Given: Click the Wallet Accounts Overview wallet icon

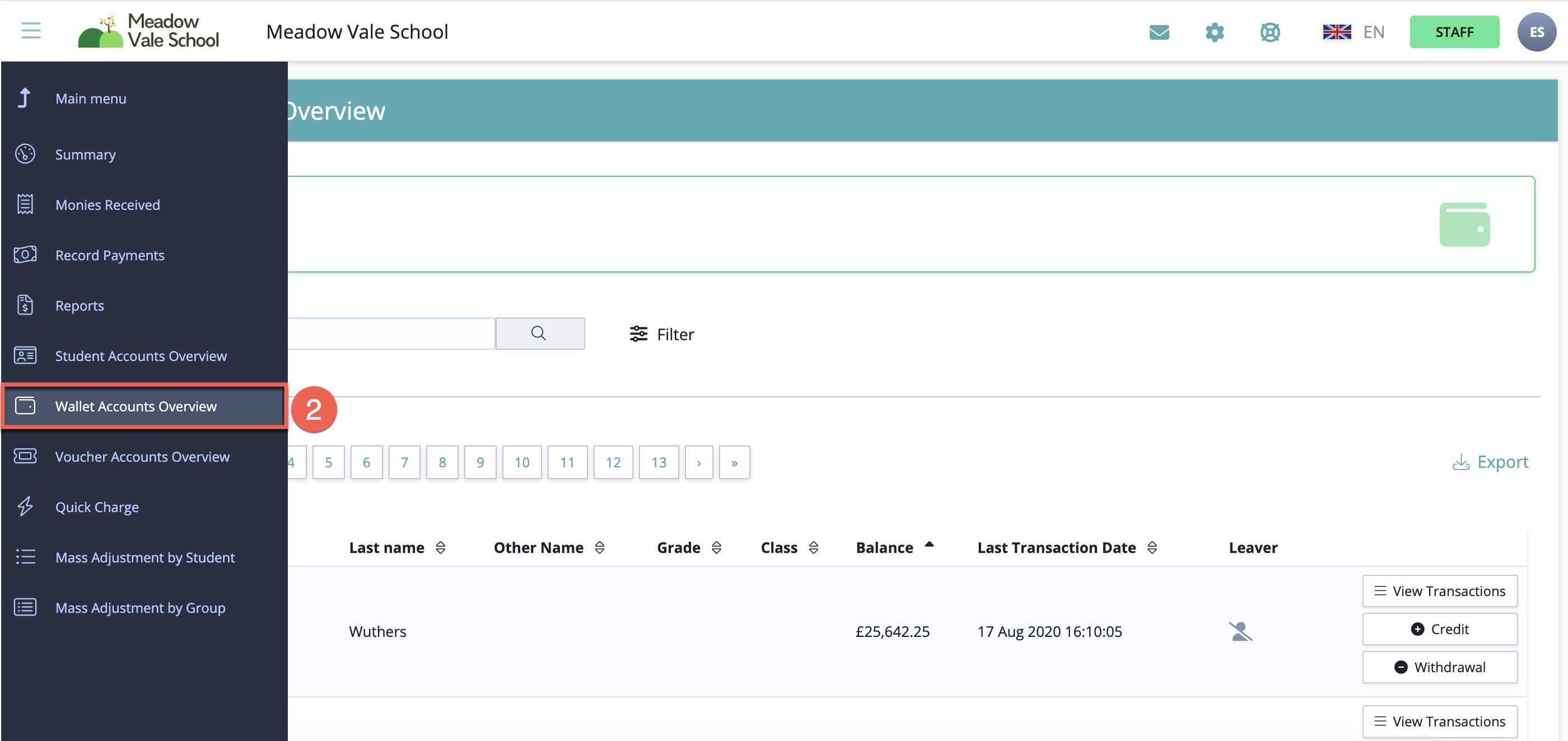Looking at the screenshot, I should (25, 406).
